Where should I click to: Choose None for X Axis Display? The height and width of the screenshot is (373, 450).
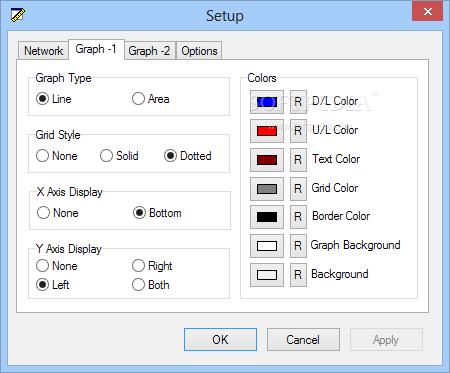coord(57,213)
